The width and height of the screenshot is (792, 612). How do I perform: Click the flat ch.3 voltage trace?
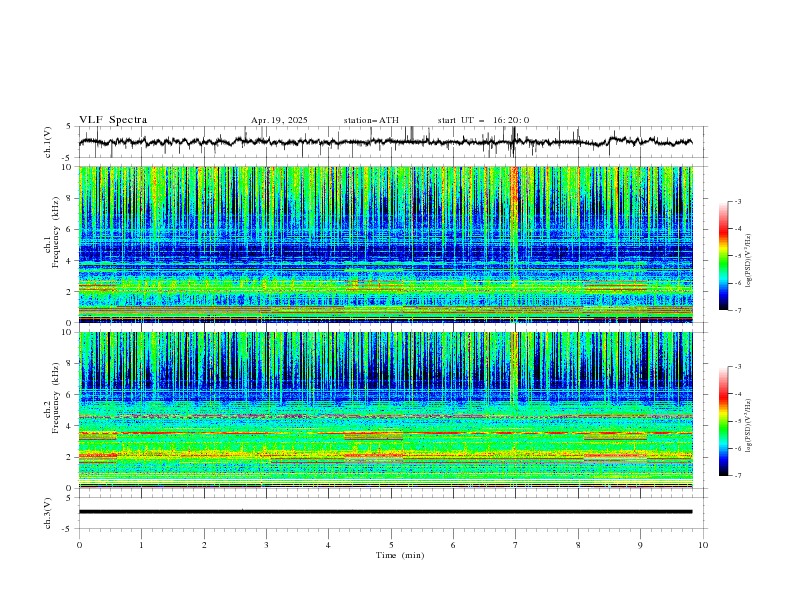[385, 512]
